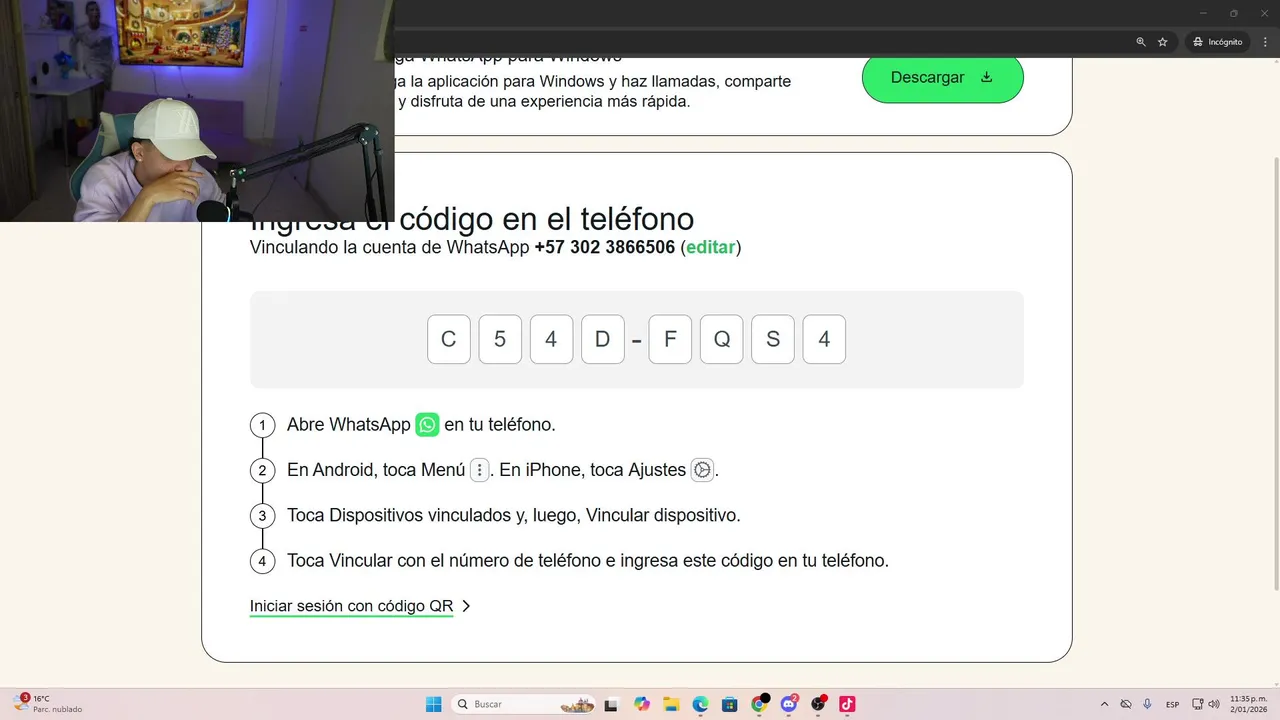Click the Incógnito profile indicator
1280x720 pixels.
pos(1217,42)
